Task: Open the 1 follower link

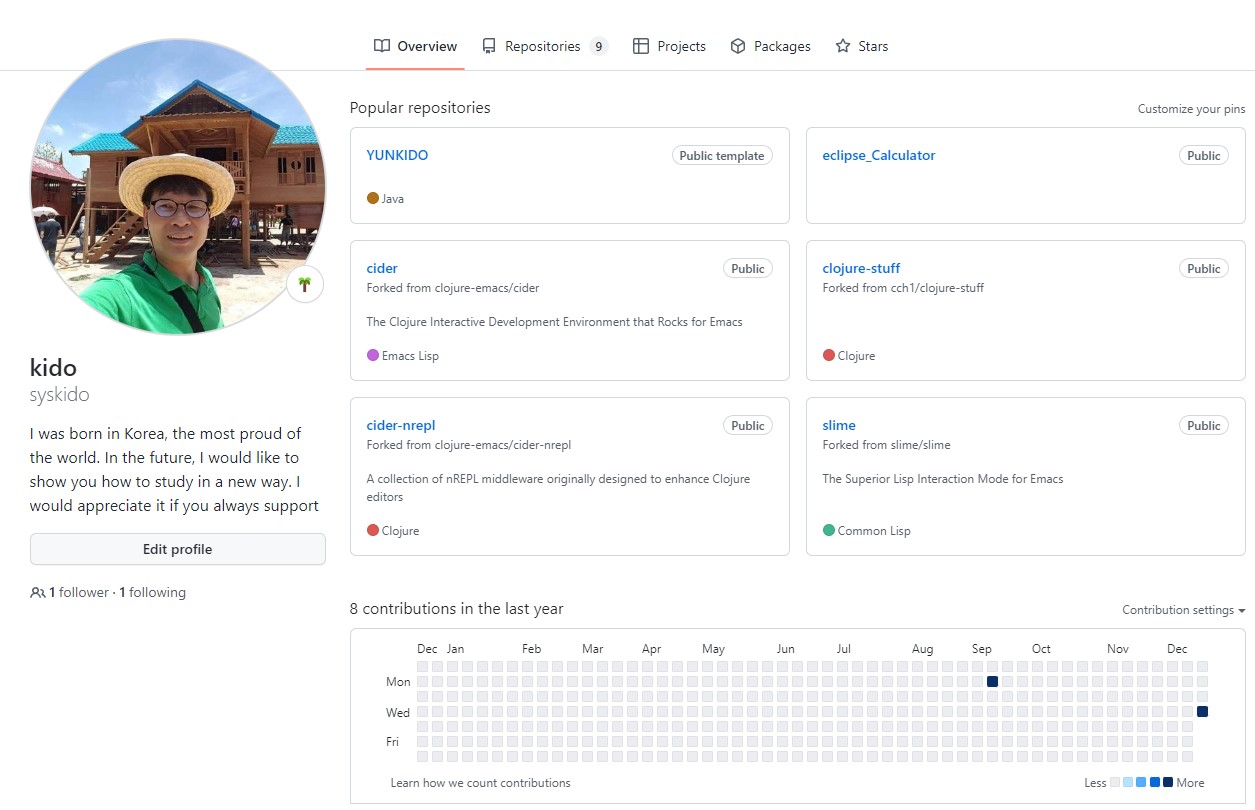Action: click(x=79, y=593)
